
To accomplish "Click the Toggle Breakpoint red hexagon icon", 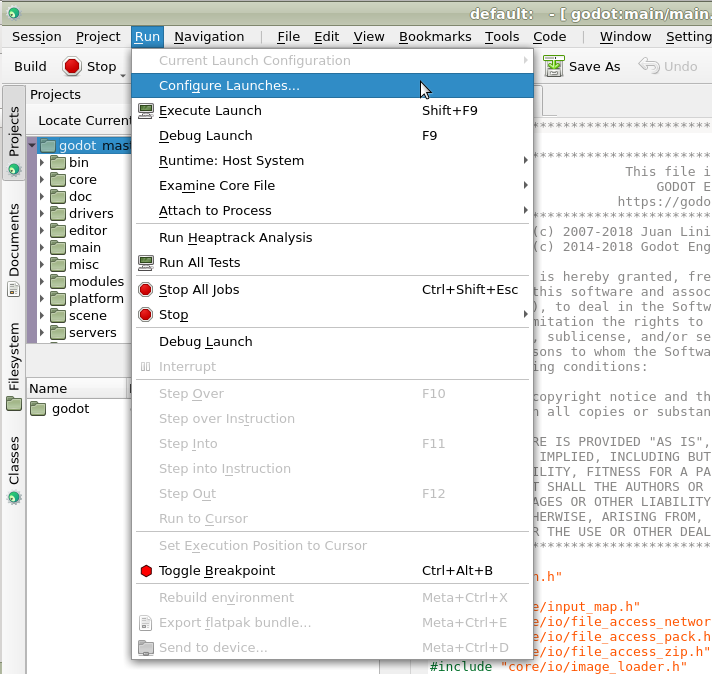I will click(x=146, y=571).
